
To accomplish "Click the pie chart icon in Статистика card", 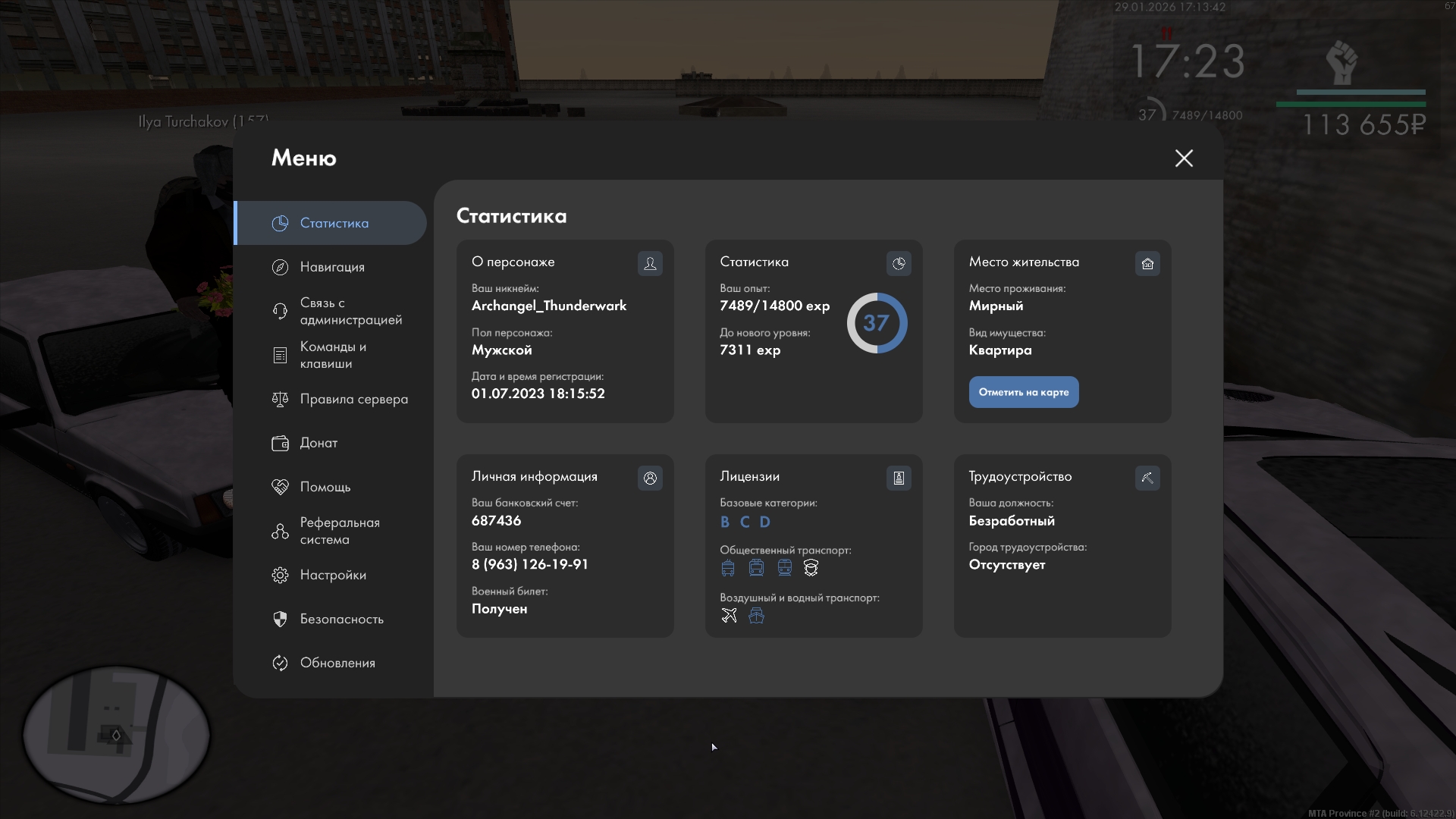I will [x=899, y=263].
